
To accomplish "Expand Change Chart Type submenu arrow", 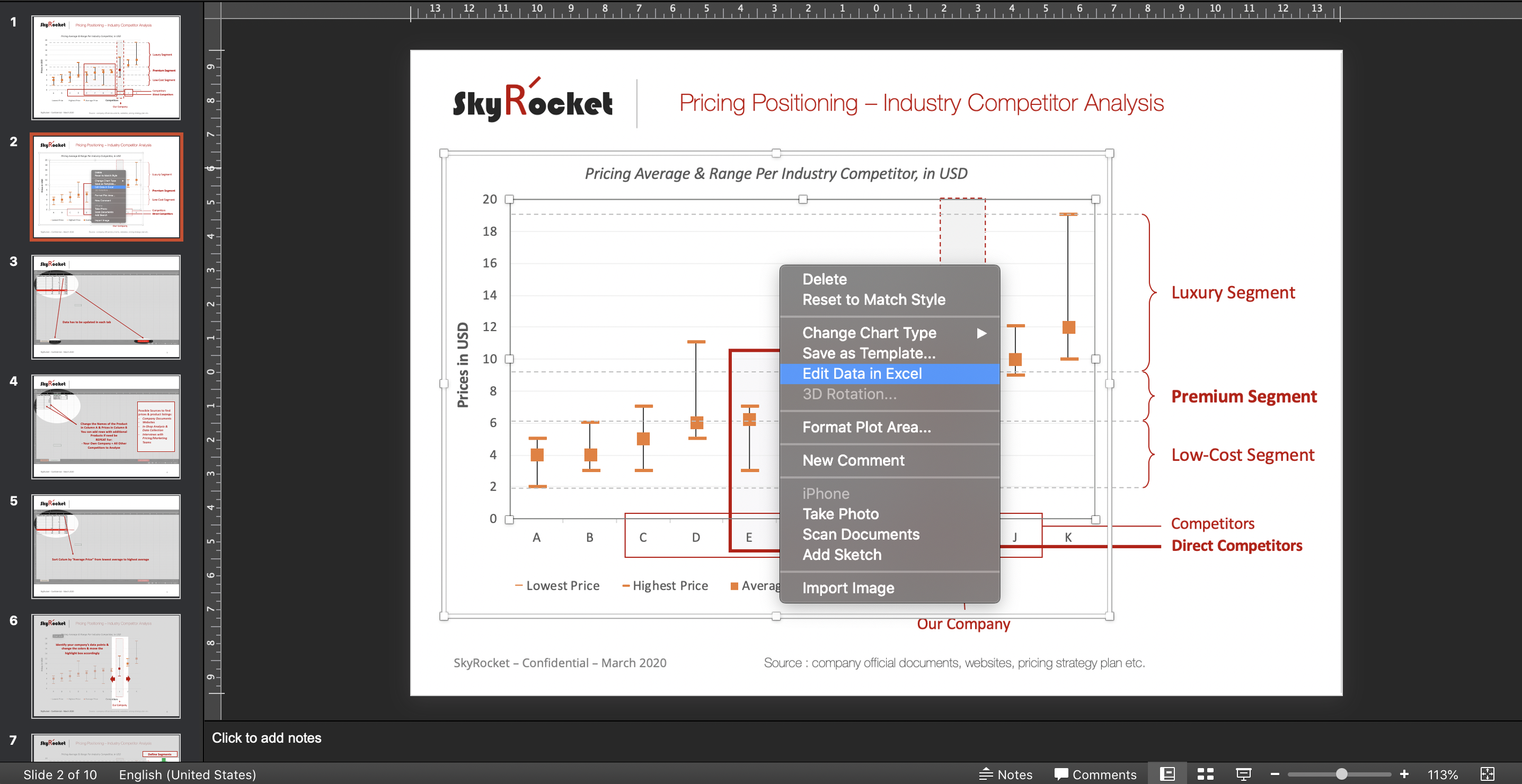I will pos(981,333).
